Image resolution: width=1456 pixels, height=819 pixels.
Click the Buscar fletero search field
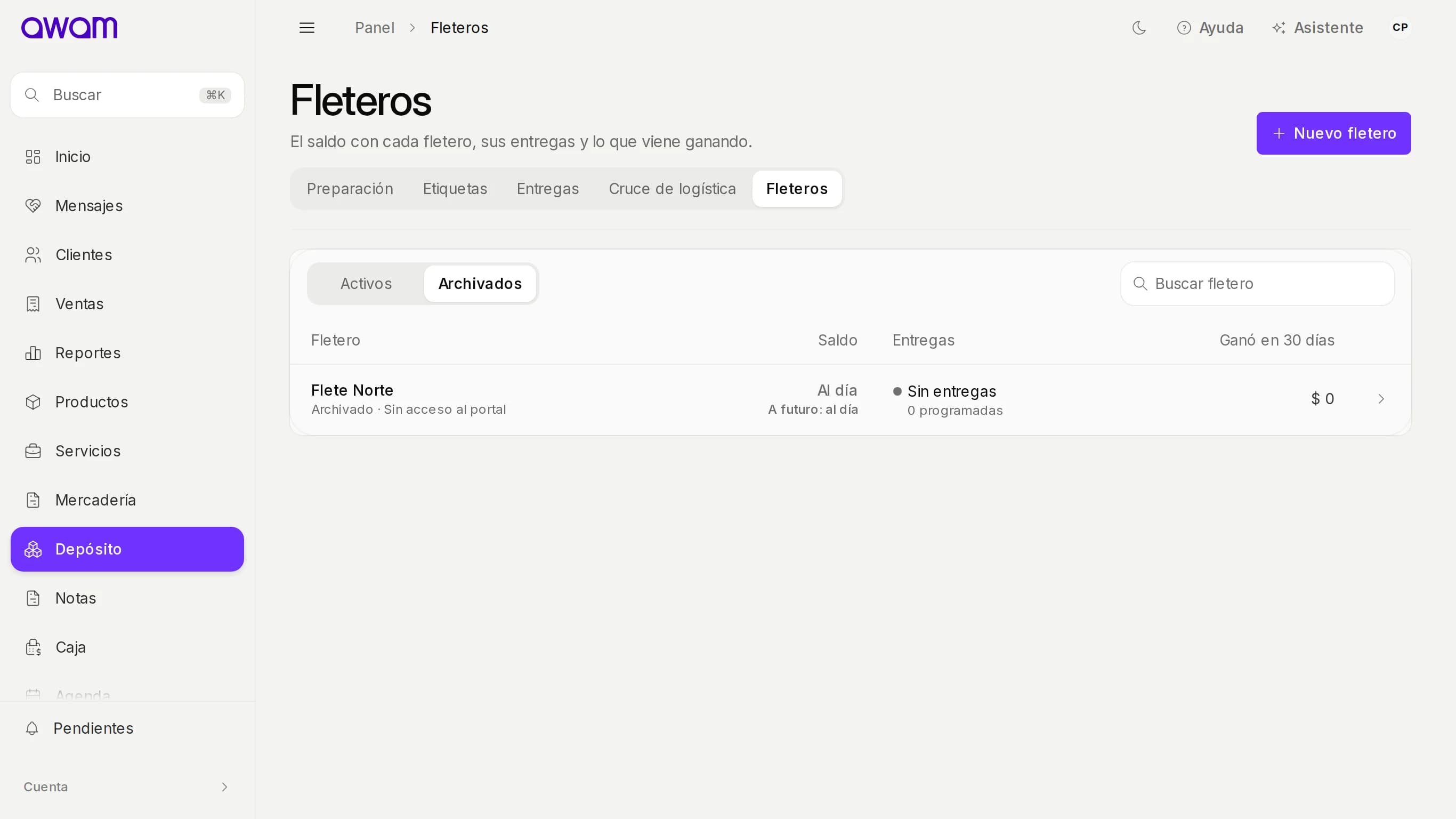pos(1257,284)
